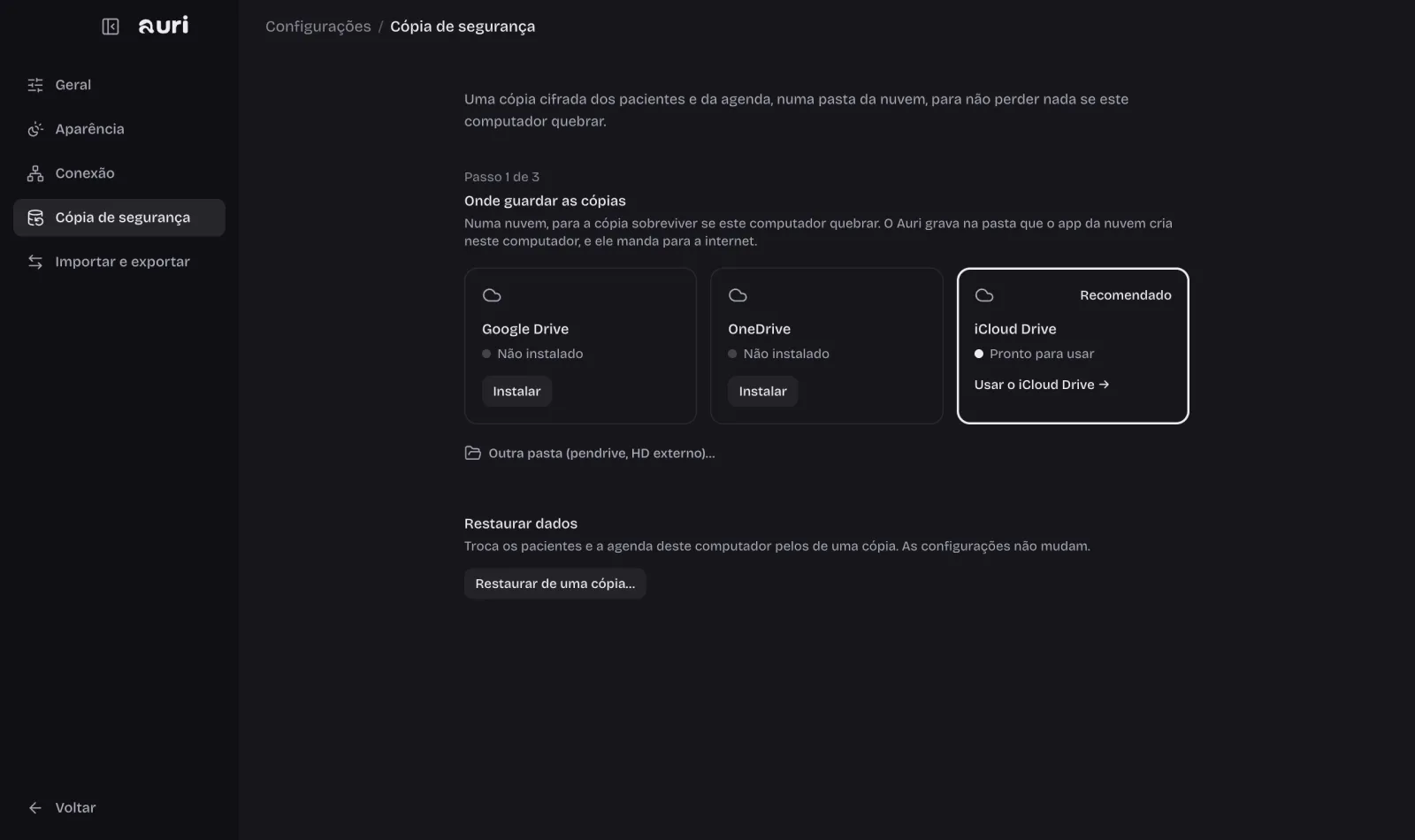Screen dimensions: 1415x840
Task: Choose Usar o iCloud Drive
Action: [1042, 385]
